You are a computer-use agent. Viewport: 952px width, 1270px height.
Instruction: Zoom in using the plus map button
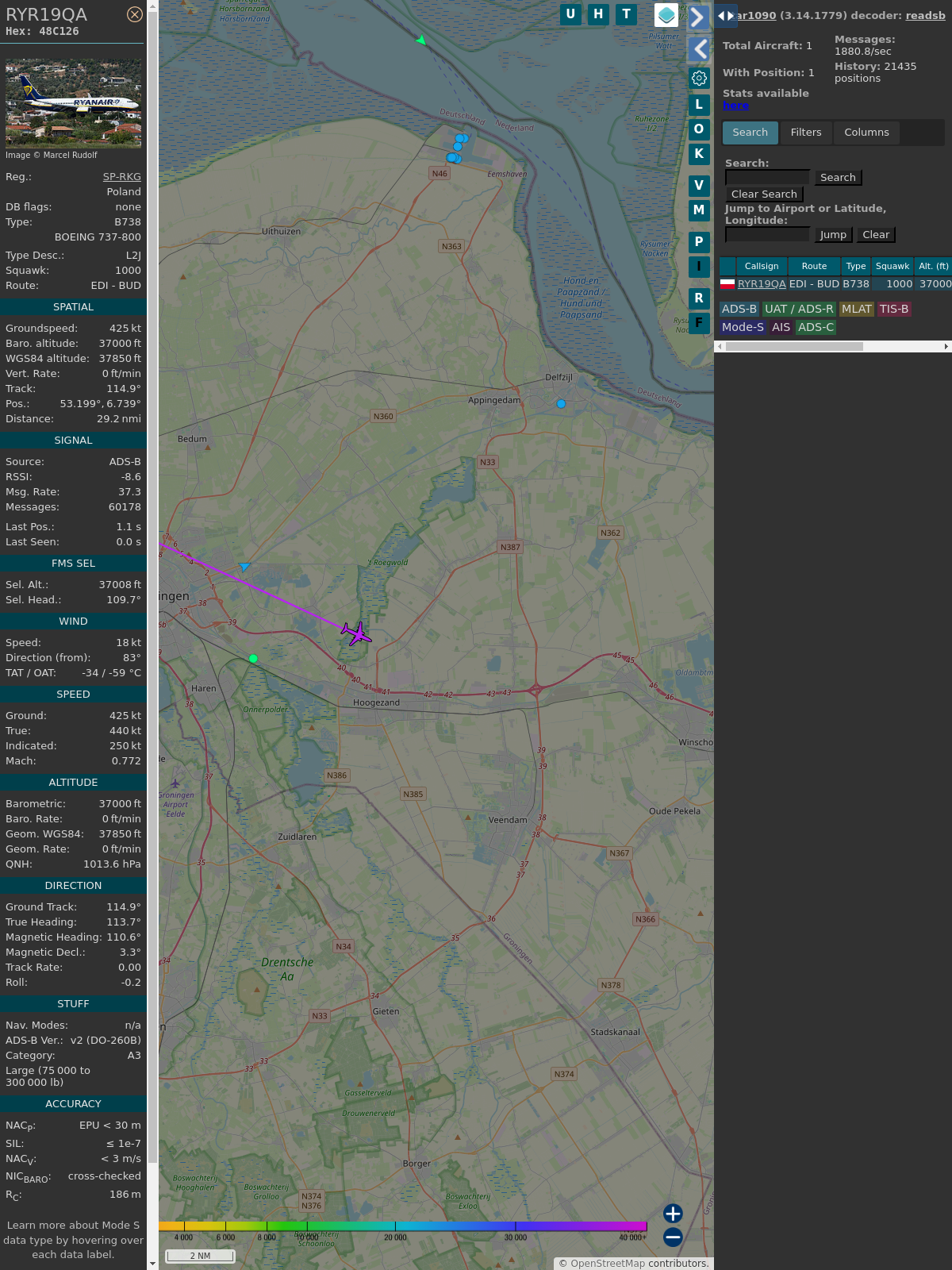[x=673, y=1214]
